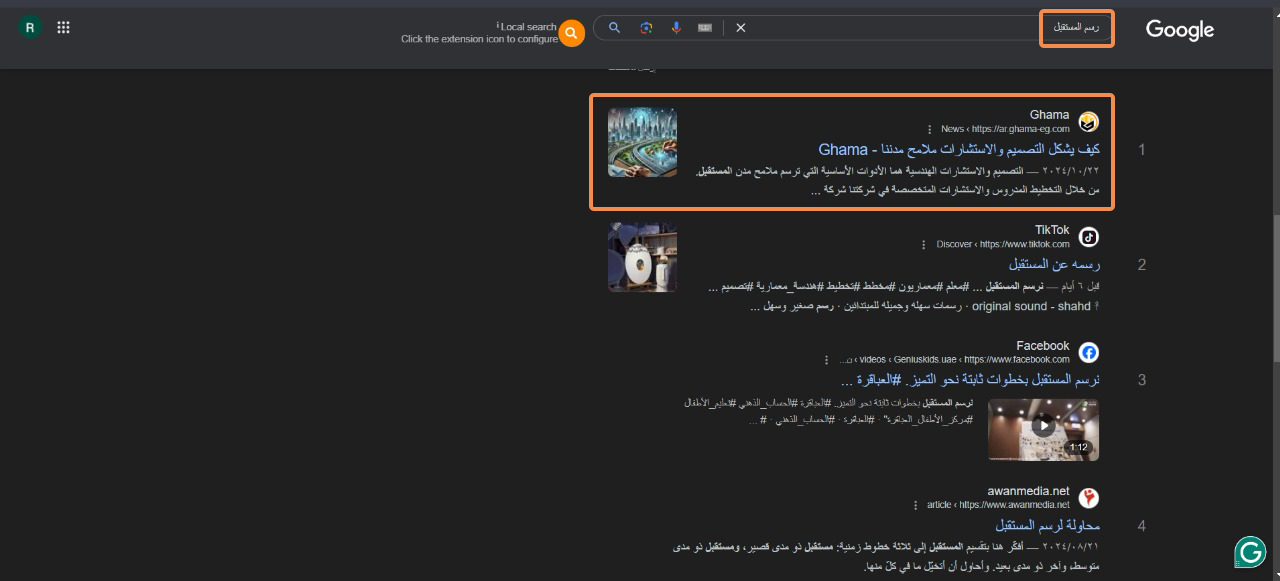Start voice search with the microphone

click(676, 28)
